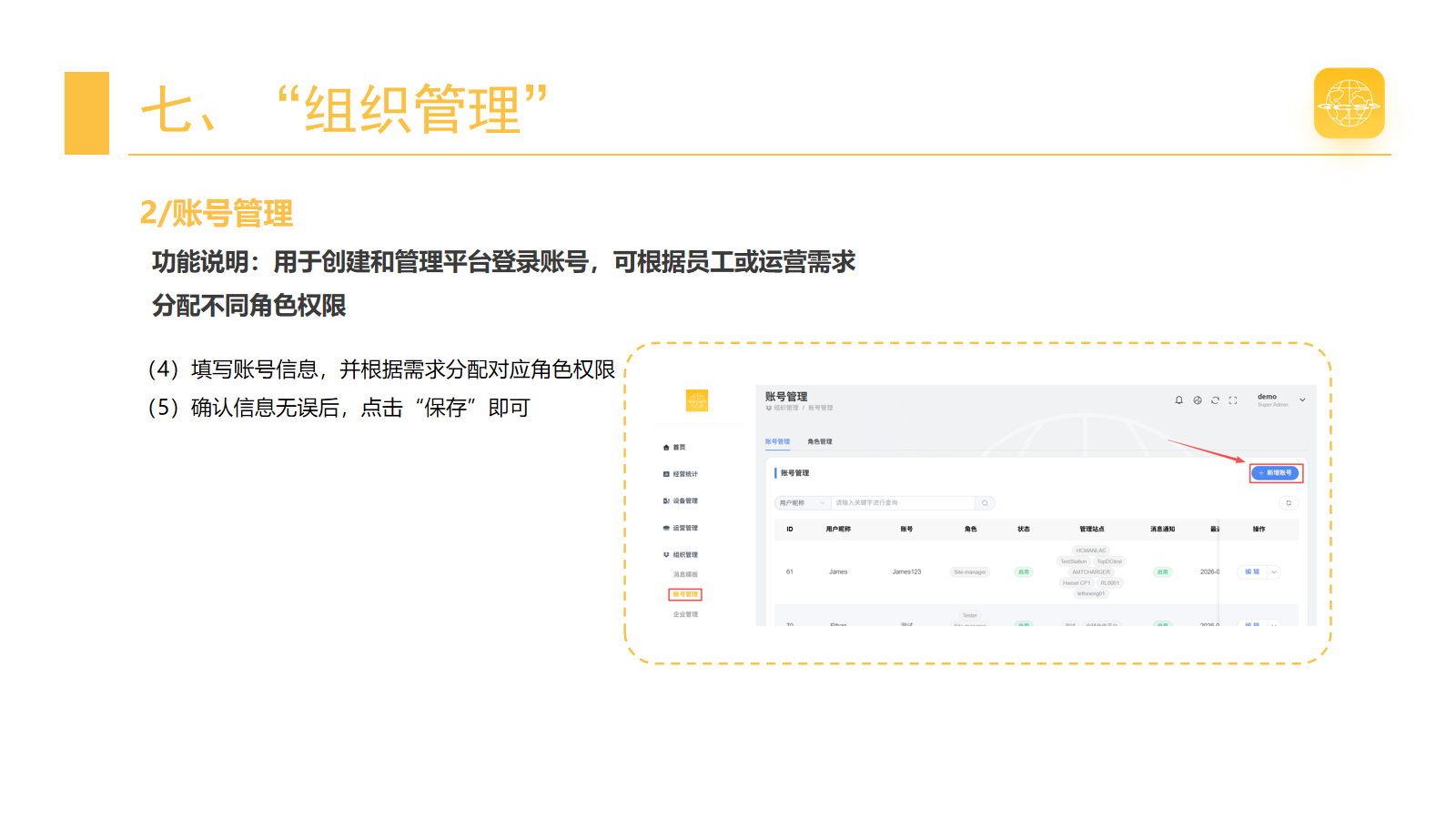The image size is (1456, 819).
Task: Click the 首页 home icon in the sidebar
Action: pos(666,448)
